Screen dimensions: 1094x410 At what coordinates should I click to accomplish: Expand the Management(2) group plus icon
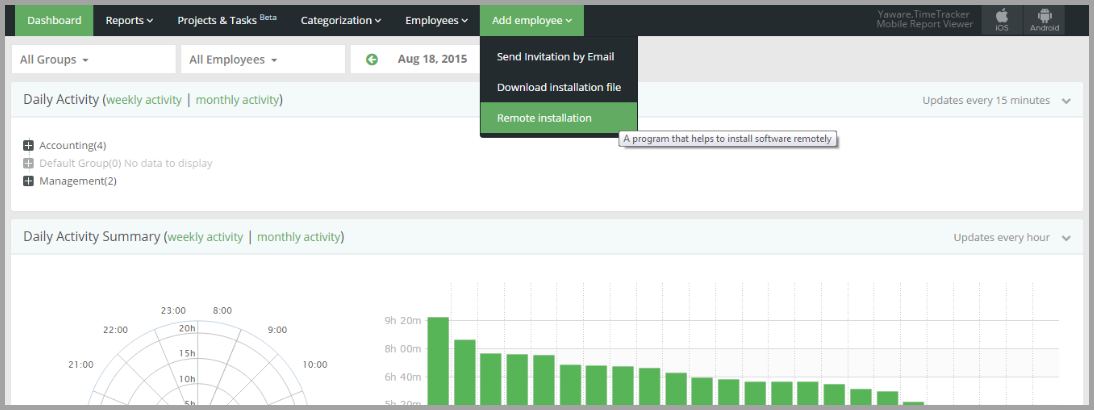29,181
